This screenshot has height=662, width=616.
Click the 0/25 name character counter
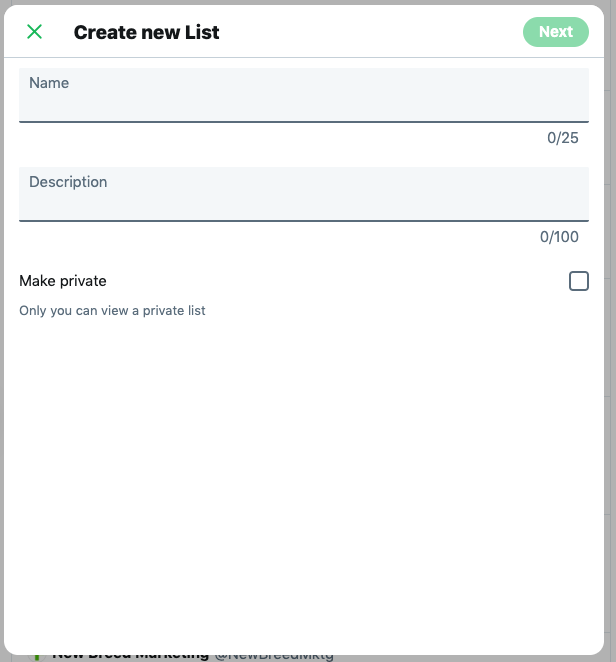pyautogui.click(x=562, y=138)
